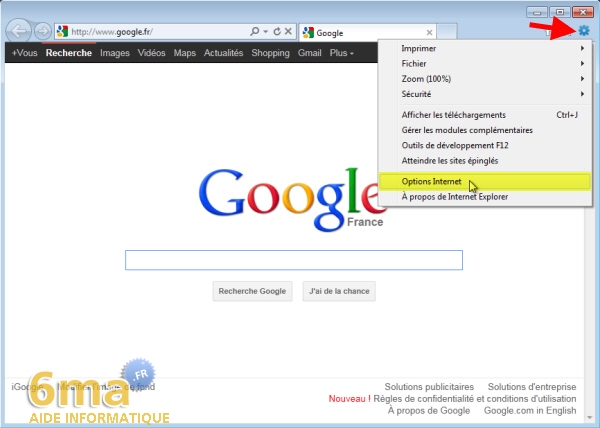Click the Tools gear icon
600x428 pixels.
584,30
